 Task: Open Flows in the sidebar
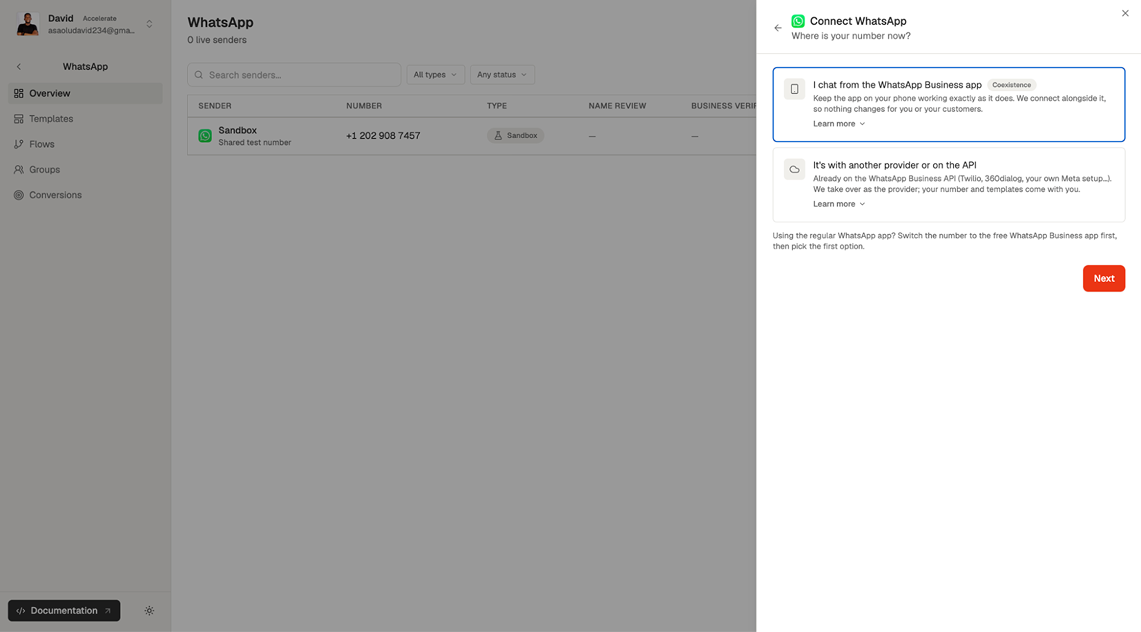click(x=85, y=144)
